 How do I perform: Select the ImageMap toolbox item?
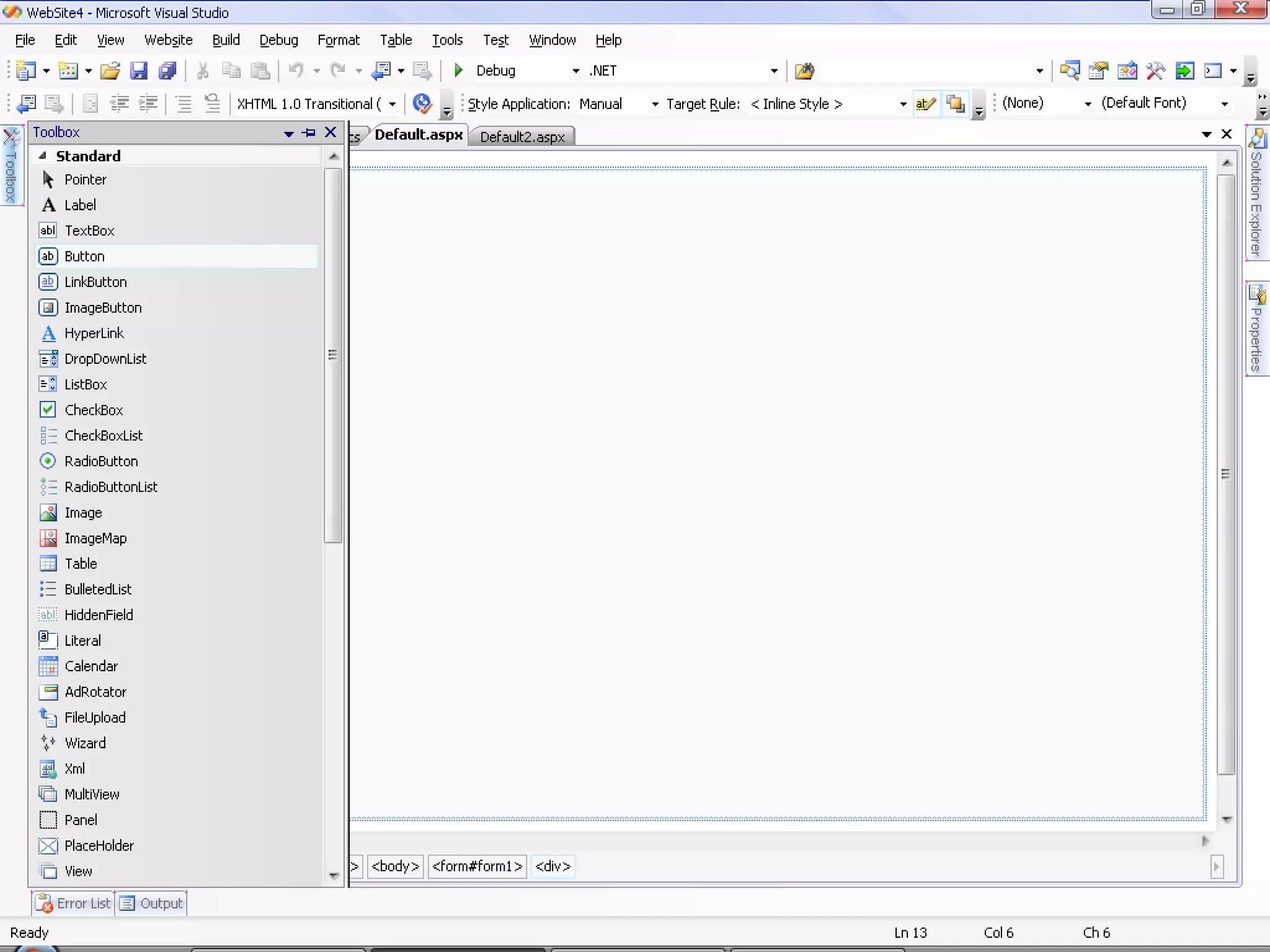(95, 538)
